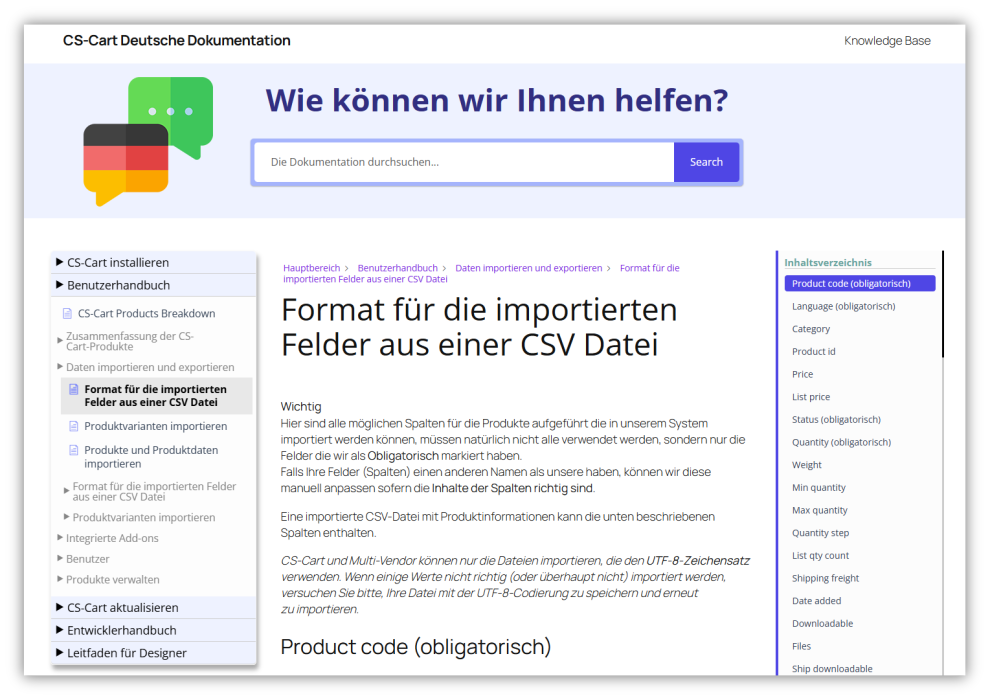
Task: Select Product code (obligatorisch) in Inhaltsverzeichnis
Action: point(859,283)
